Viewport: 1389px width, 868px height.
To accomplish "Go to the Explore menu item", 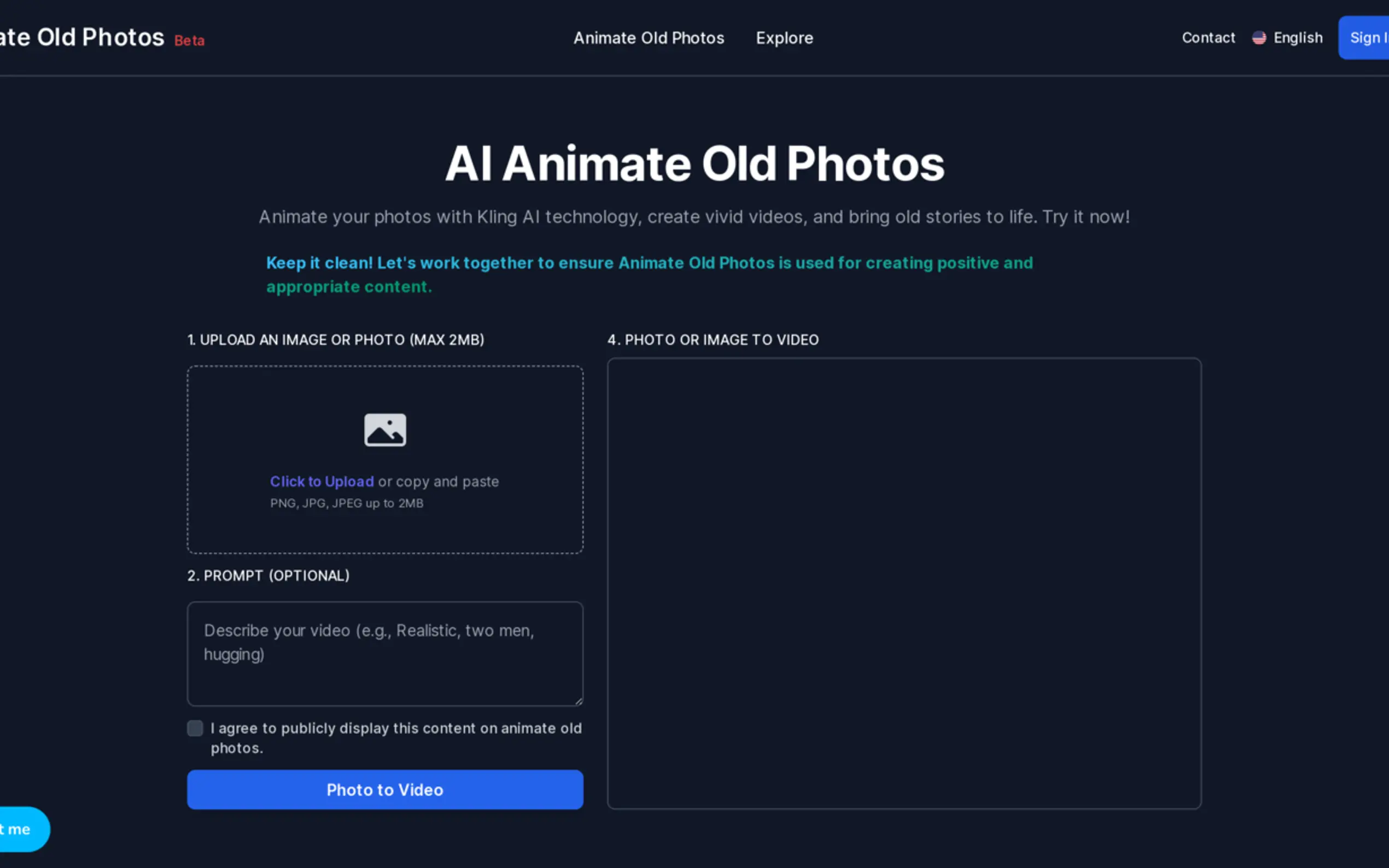I will click(x=784, y=38).
